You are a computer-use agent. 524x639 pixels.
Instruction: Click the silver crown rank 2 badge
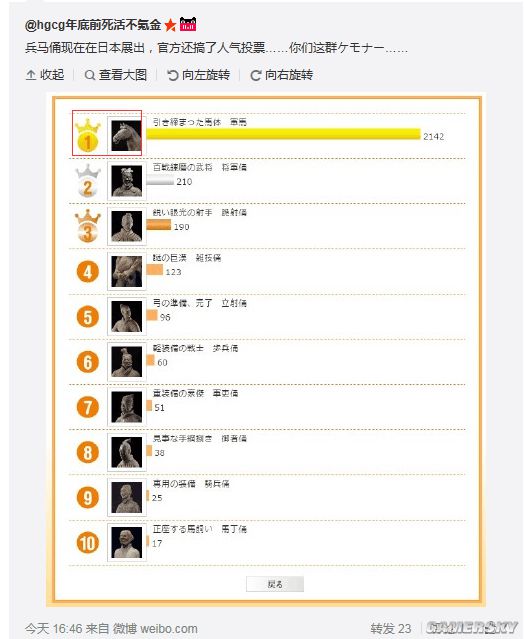click(x=88, y=181)
